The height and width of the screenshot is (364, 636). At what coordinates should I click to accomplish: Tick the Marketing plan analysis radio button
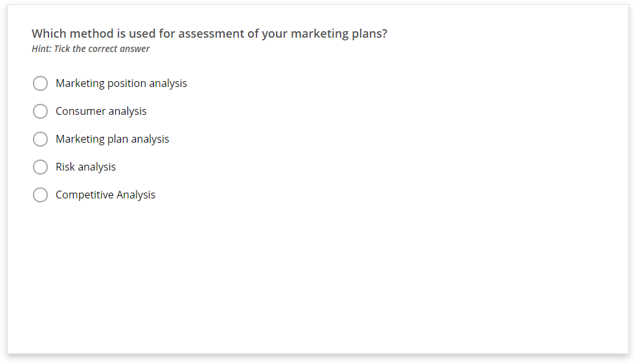pos(40,139)
